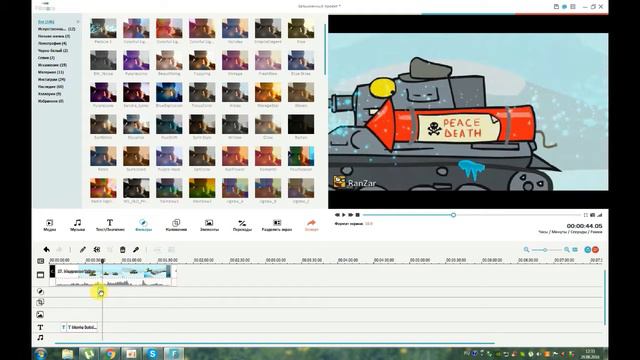The image size is (640, 360).
Task: Click the overlay track icon on timeline
Action: (x=40, y=302)
